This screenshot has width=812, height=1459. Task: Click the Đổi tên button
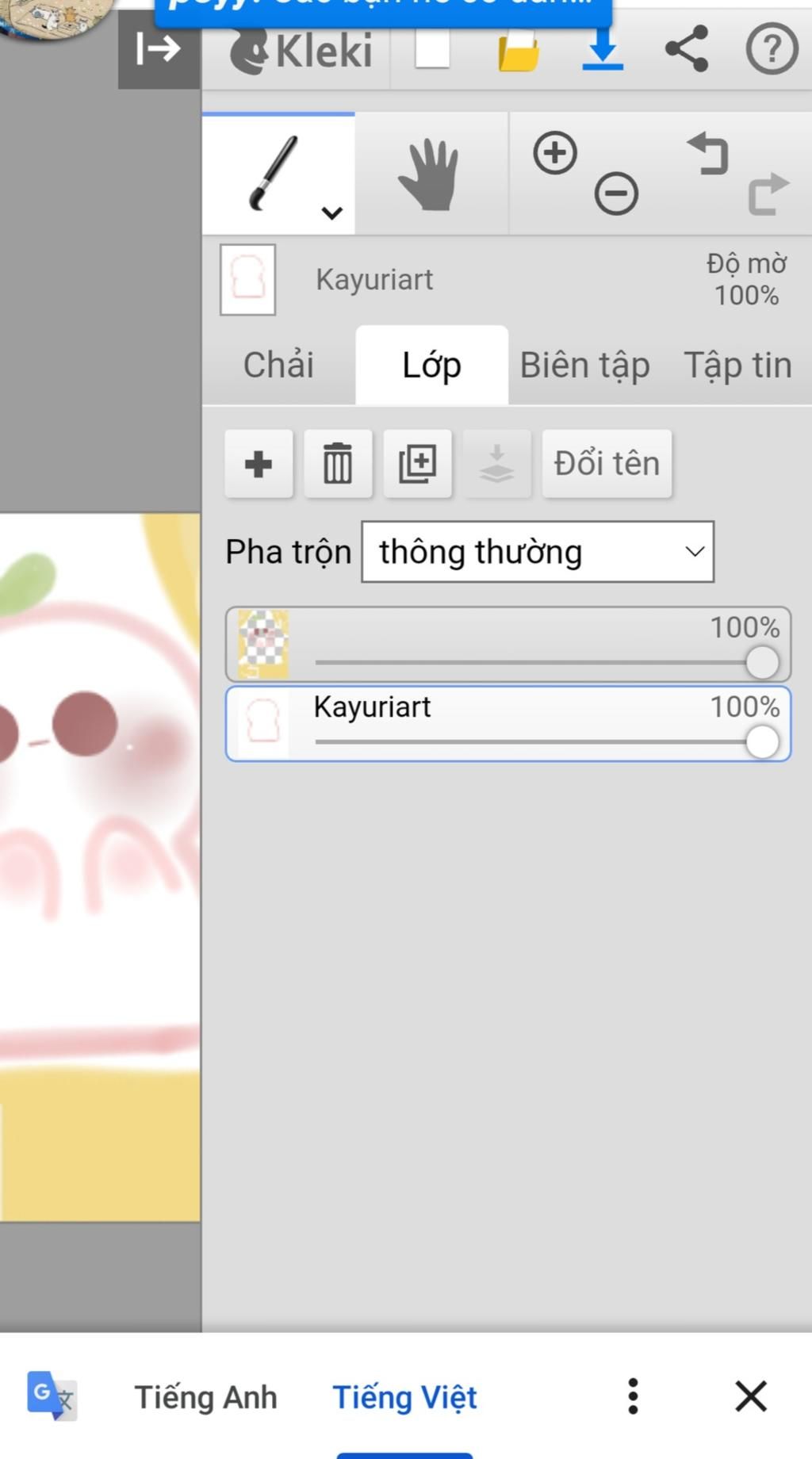(x=607, y=464)
